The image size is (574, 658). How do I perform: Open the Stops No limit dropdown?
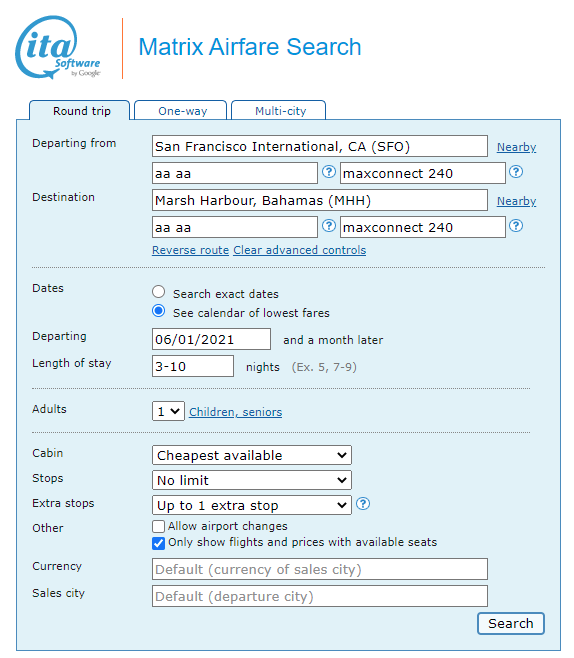click(x=252, y=480)
